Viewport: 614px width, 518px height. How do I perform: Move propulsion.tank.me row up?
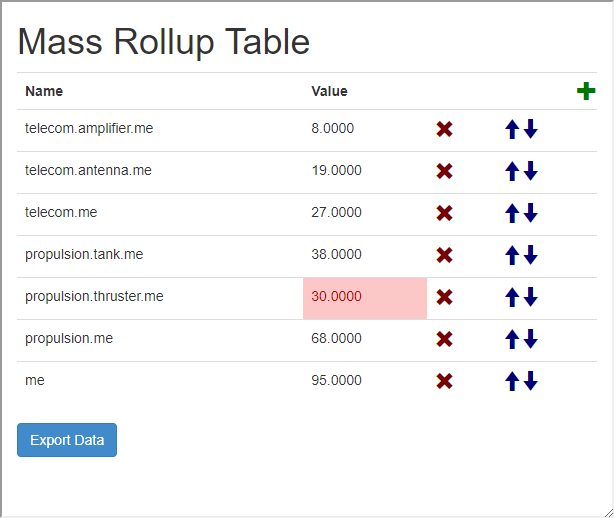[x=512, y=255]
